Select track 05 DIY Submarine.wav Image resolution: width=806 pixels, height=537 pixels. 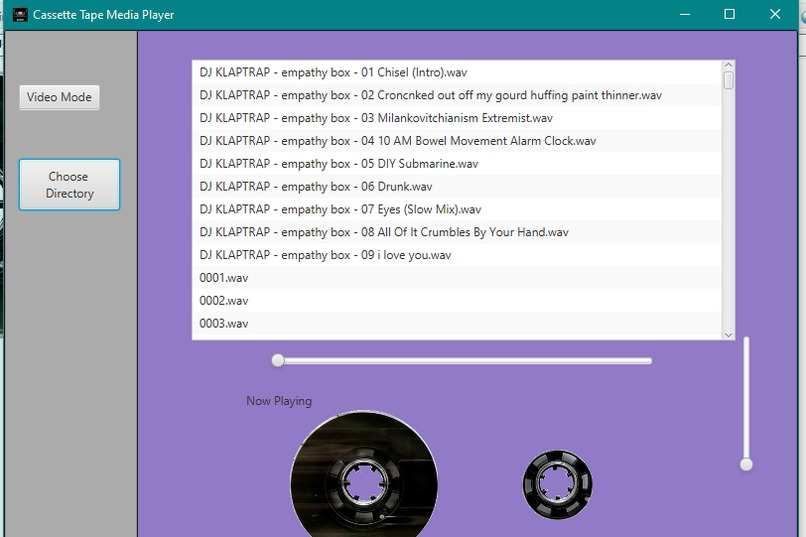456,163
